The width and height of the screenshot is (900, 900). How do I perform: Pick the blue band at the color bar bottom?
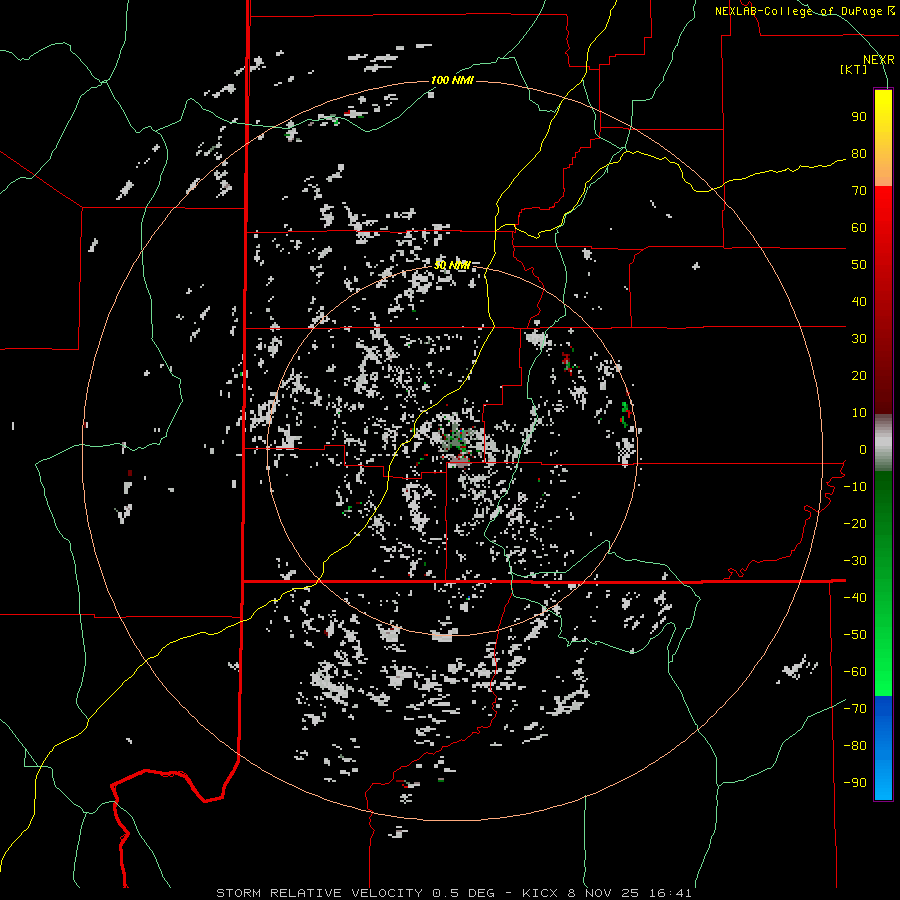(883, 747)
